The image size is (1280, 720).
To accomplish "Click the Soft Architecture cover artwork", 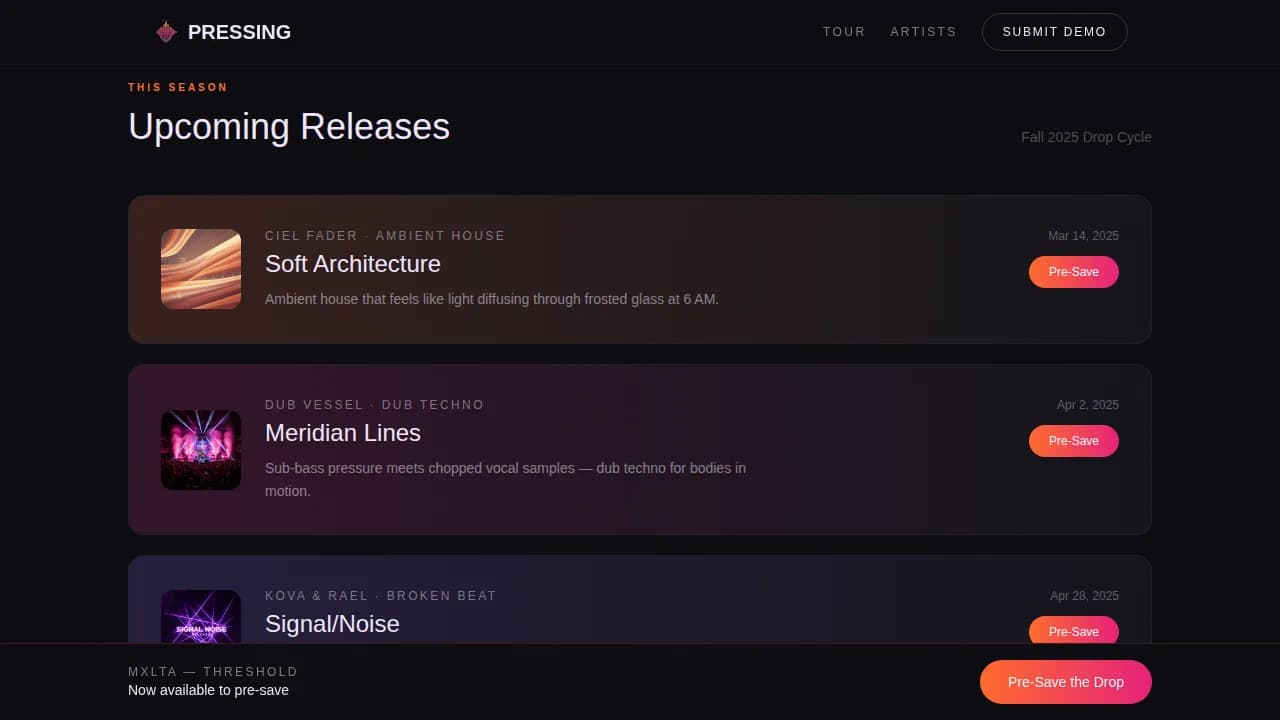I will 200,268.
